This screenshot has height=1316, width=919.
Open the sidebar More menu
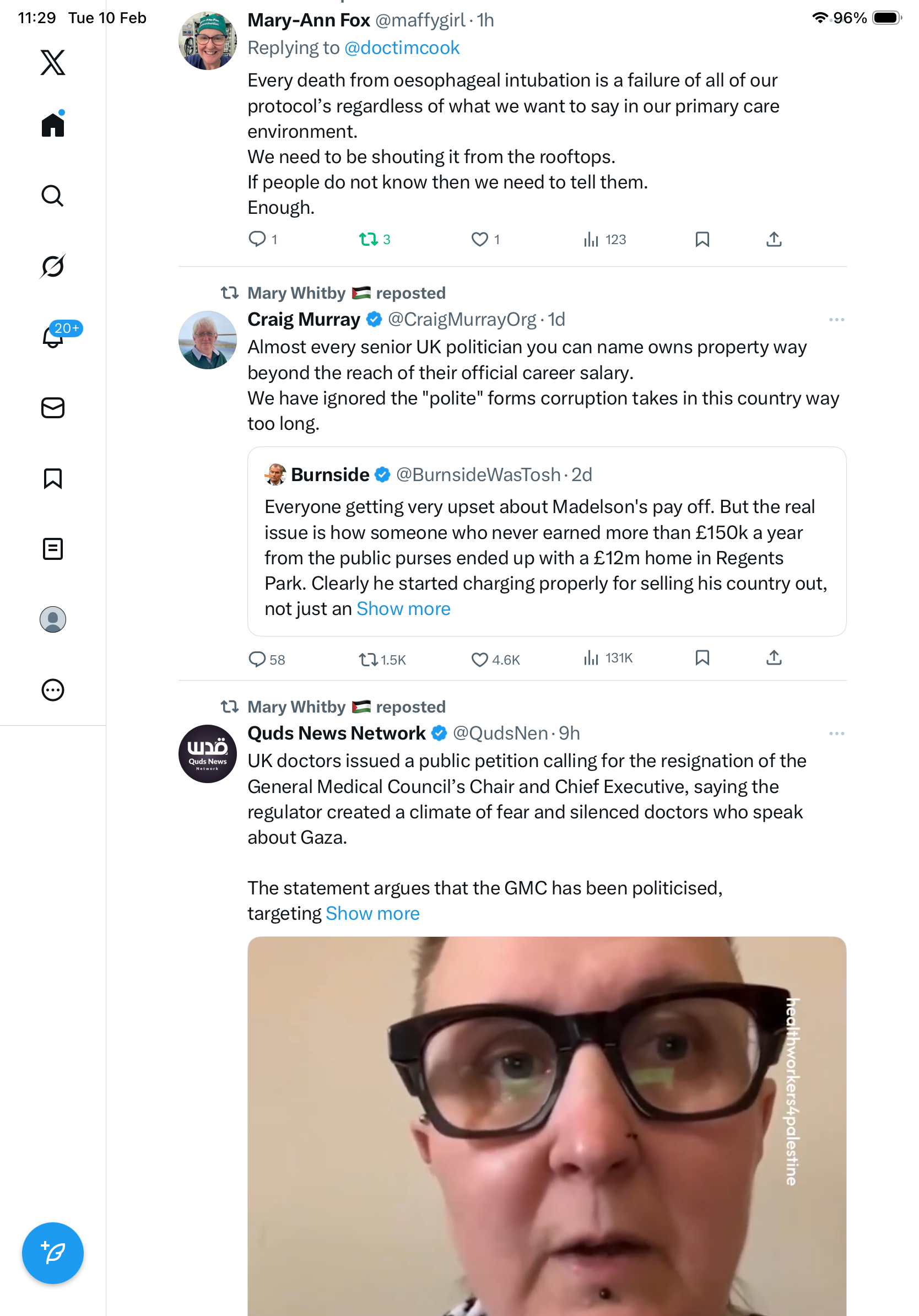53,690
